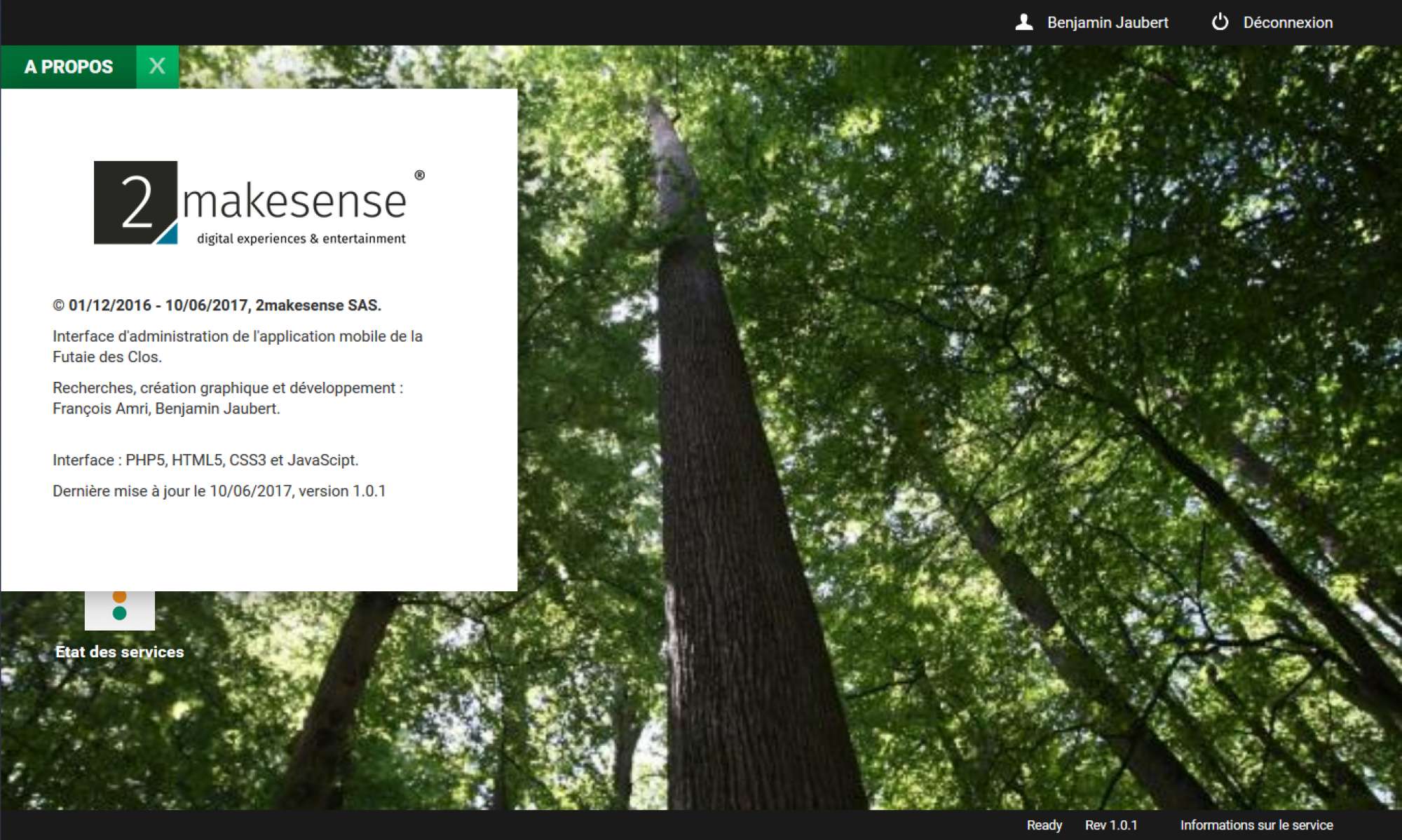Viewport: 1402px width, 840px height.
Task: Open the traffic light services status icon
Action: coord(120,610)
